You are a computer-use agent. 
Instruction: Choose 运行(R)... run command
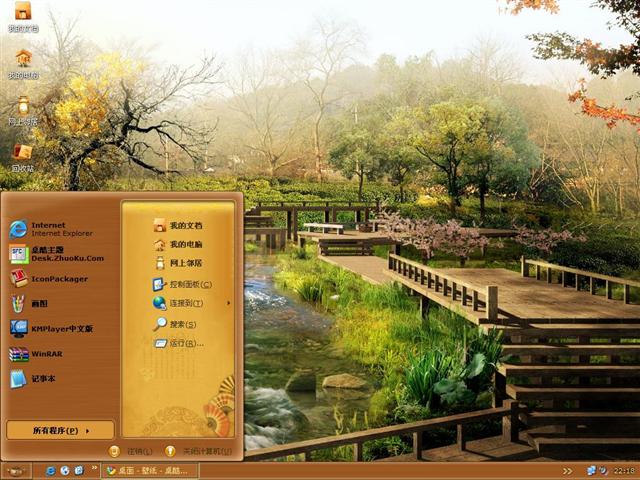(178, 344)
